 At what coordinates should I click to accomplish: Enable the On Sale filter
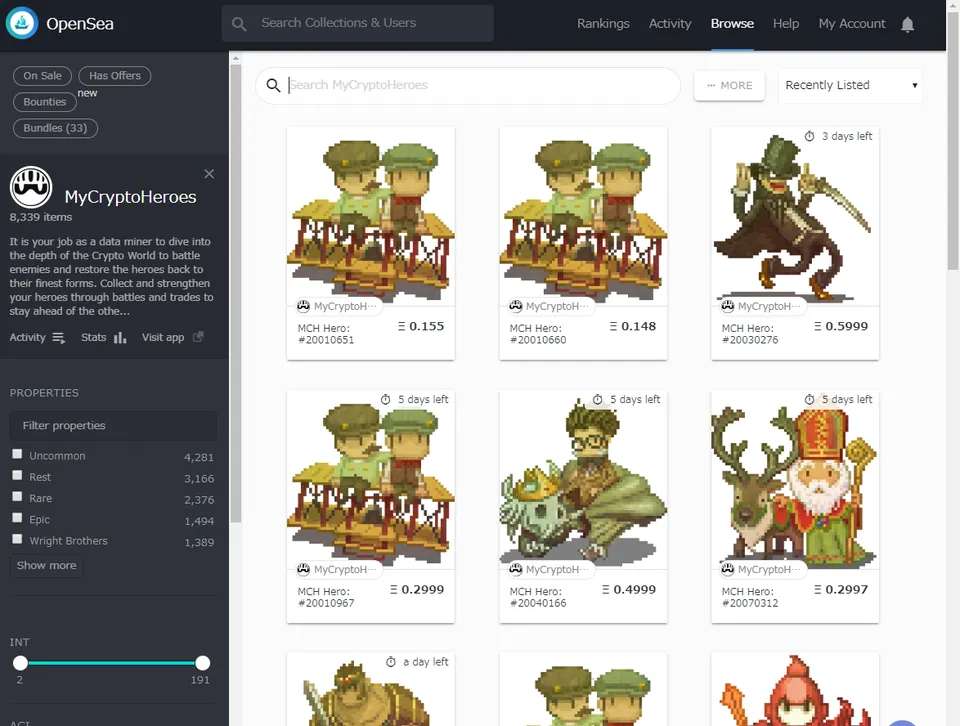pos(42,76)
